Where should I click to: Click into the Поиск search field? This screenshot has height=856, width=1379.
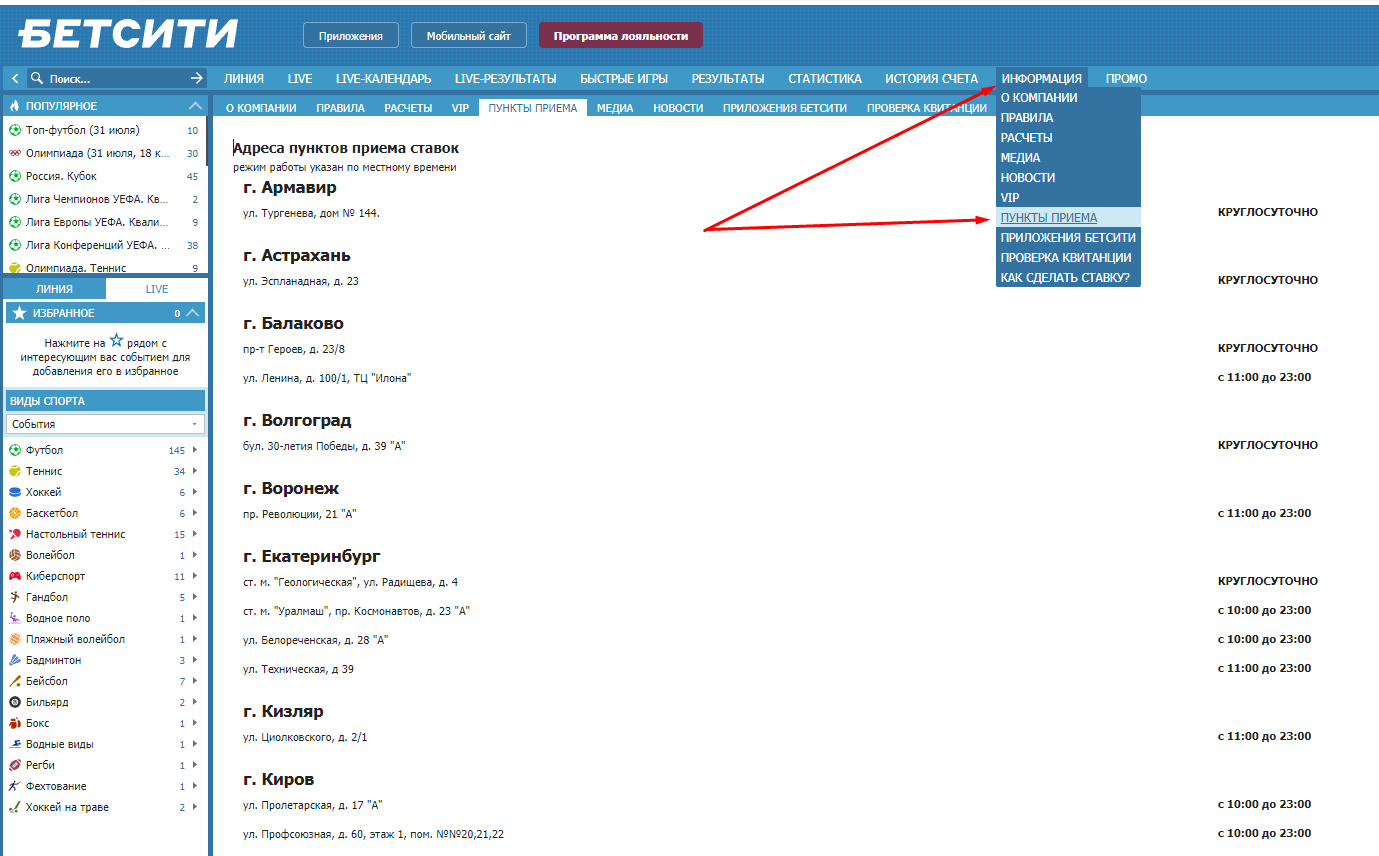(x=115, y=78)
